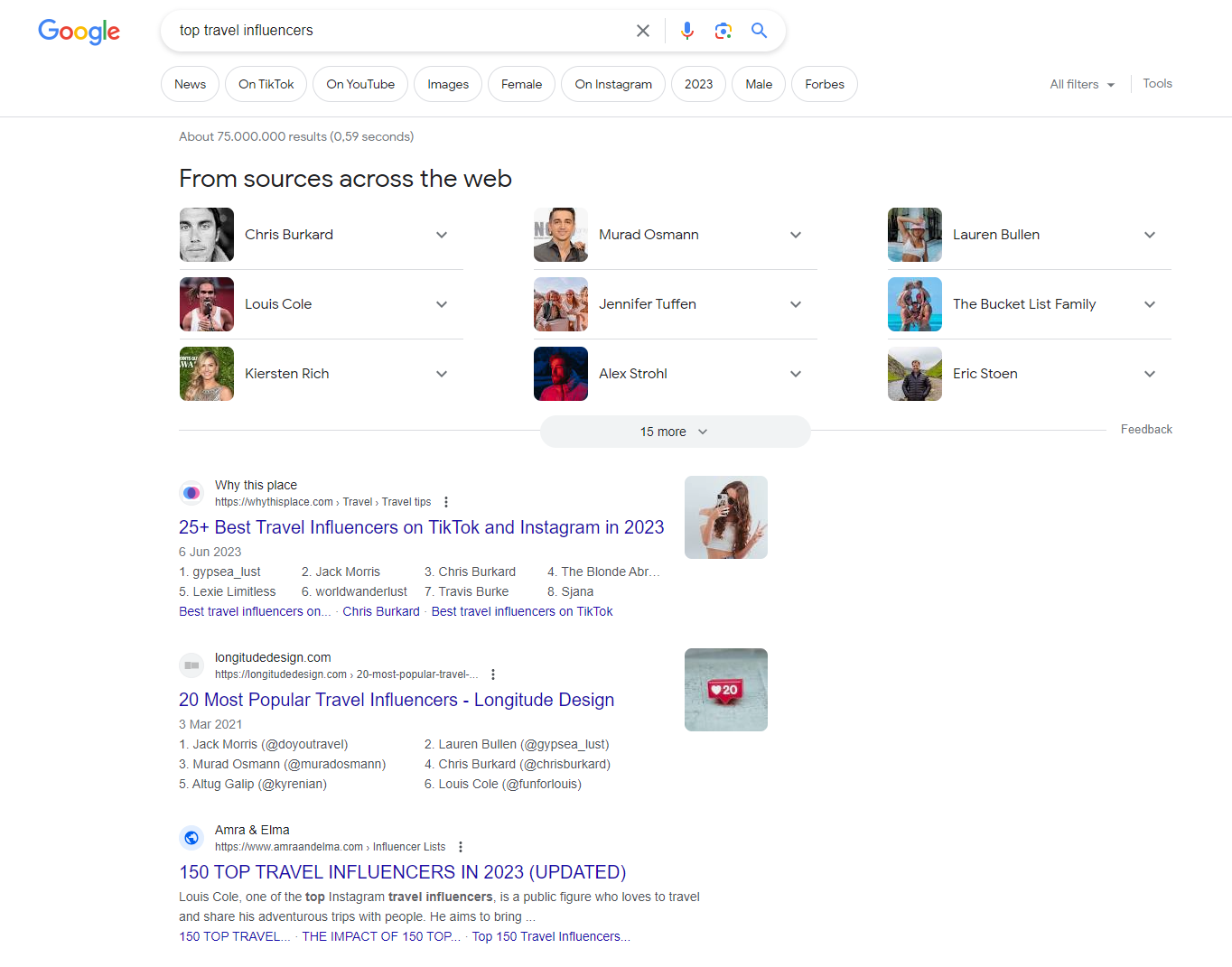The image size is (1232, 967).
Task: Click amraandelma.com URL breadcrumb
Action: point(330,847)
